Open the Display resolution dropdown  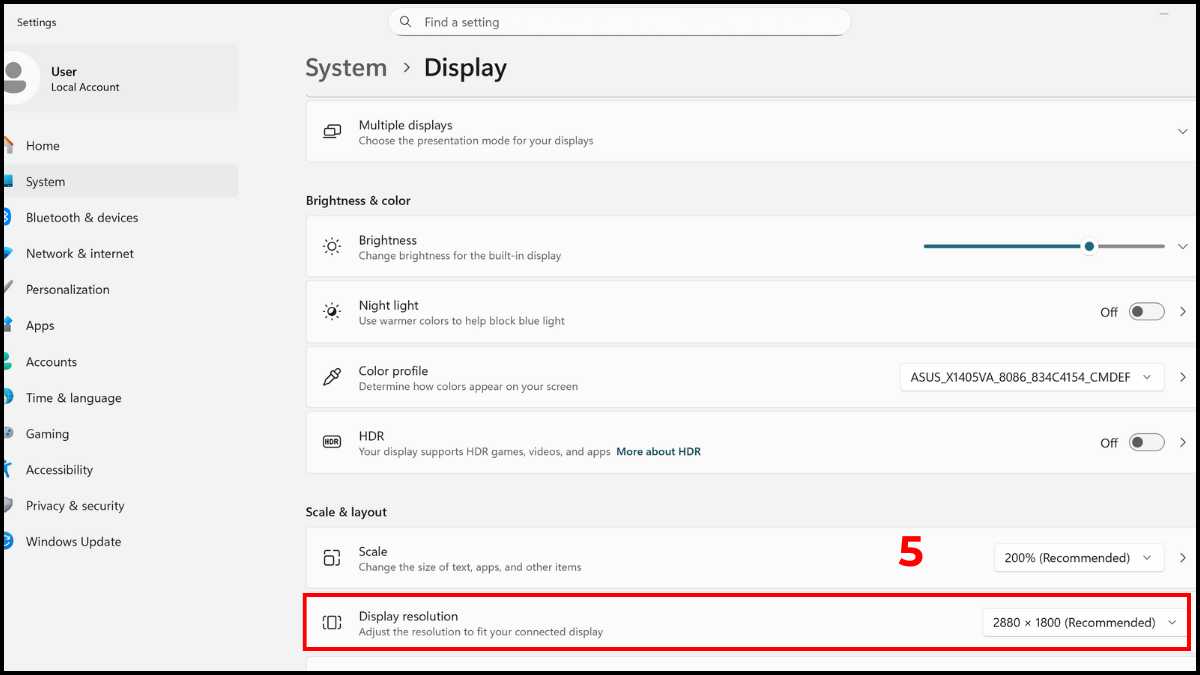pos(1084,623)
